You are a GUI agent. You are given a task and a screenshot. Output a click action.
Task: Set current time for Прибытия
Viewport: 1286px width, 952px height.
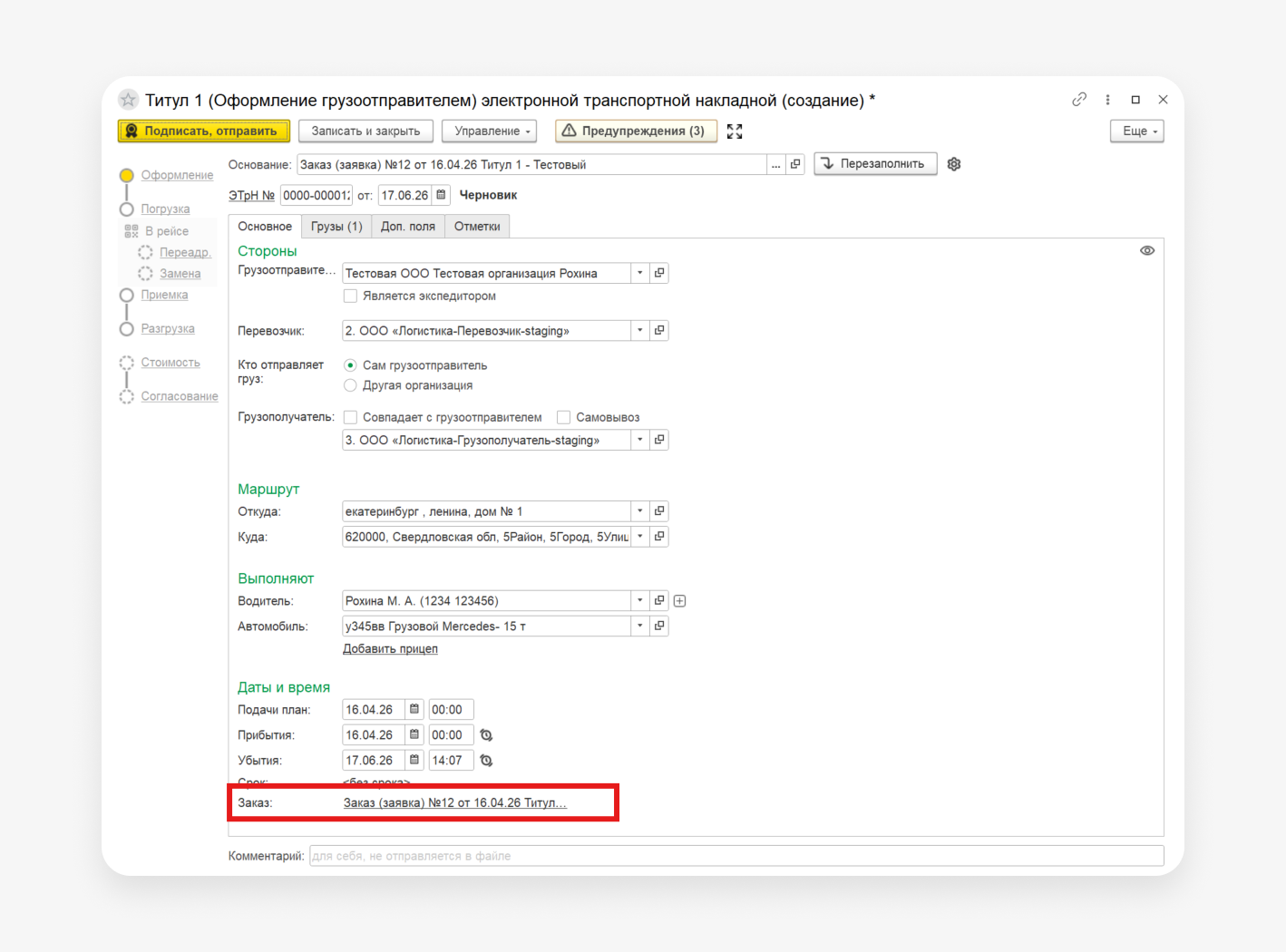tap(486, 735)
